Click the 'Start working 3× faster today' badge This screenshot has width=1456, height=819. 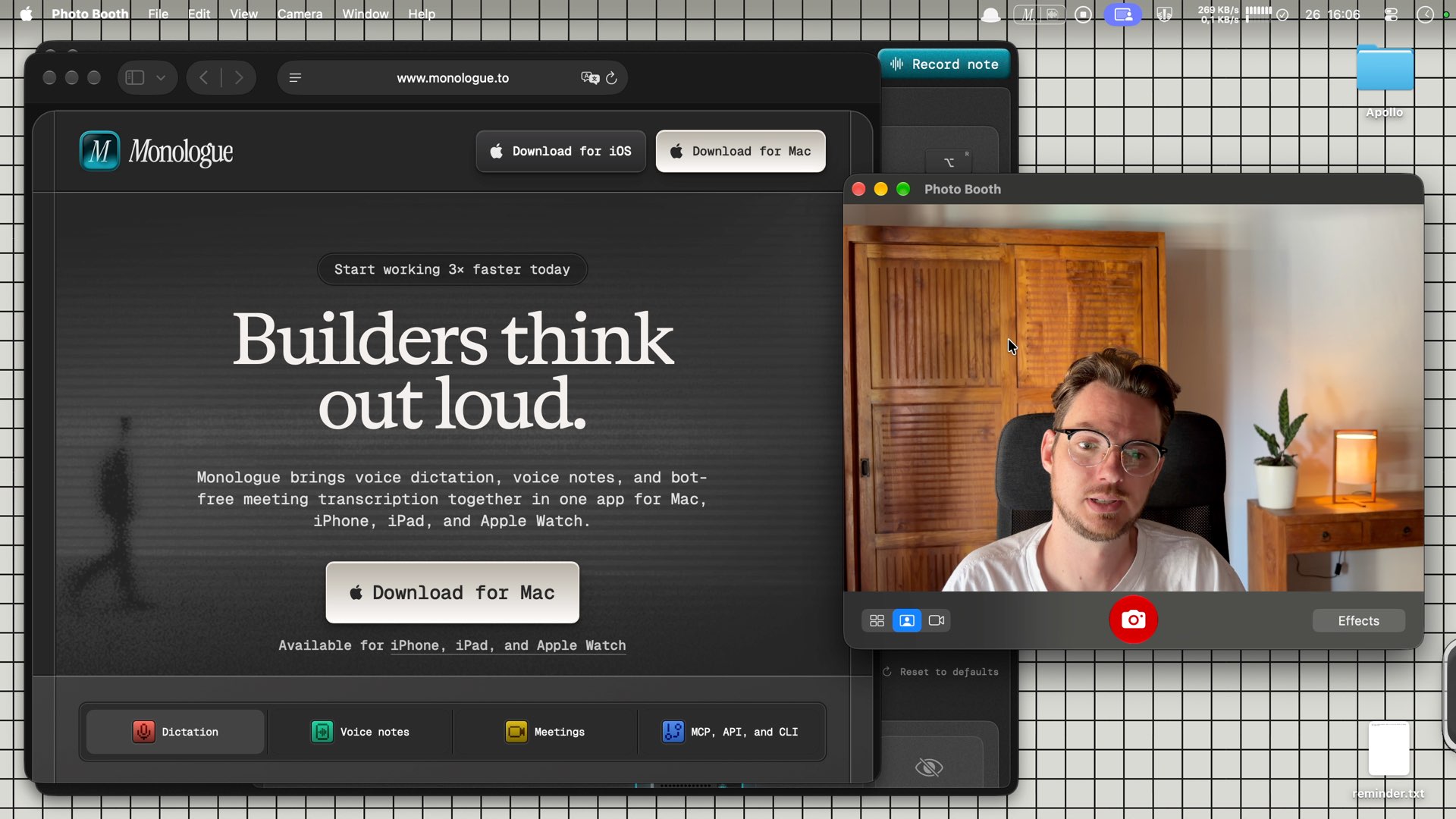pos(452,269)
